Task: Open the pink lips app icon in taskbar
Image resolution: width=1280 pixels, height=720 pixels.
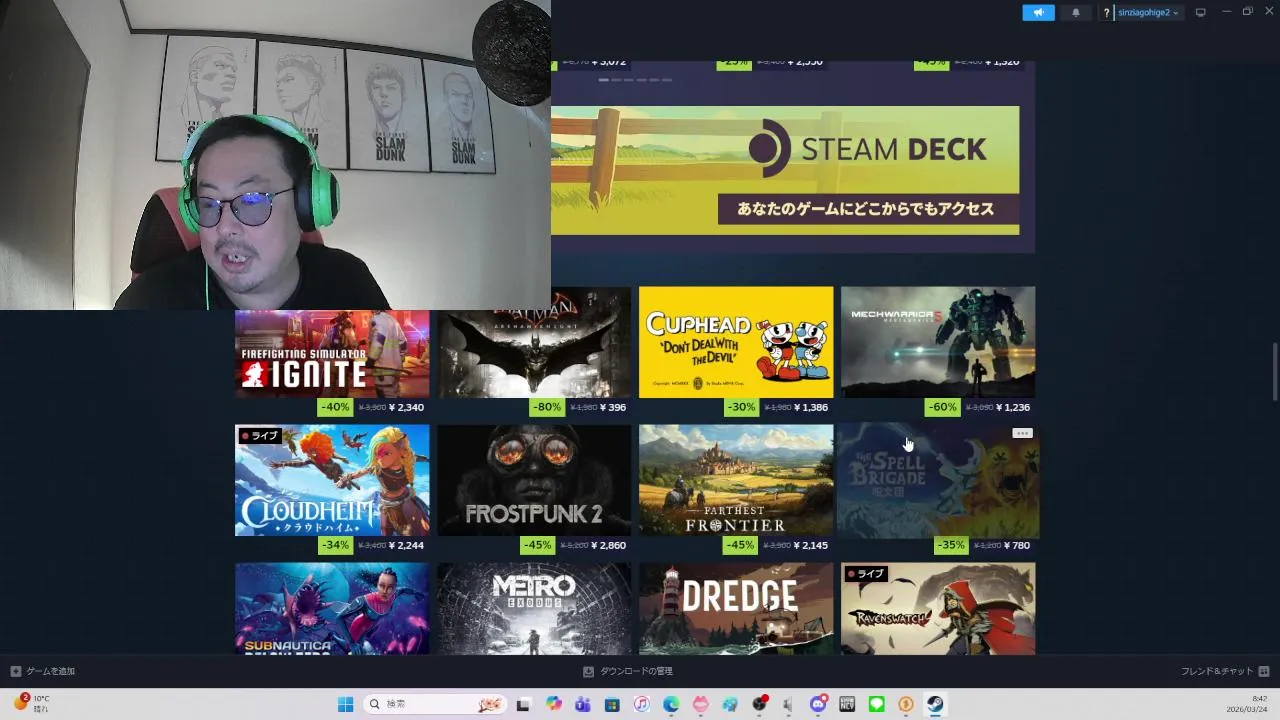Action: click(x=700, y=704)
